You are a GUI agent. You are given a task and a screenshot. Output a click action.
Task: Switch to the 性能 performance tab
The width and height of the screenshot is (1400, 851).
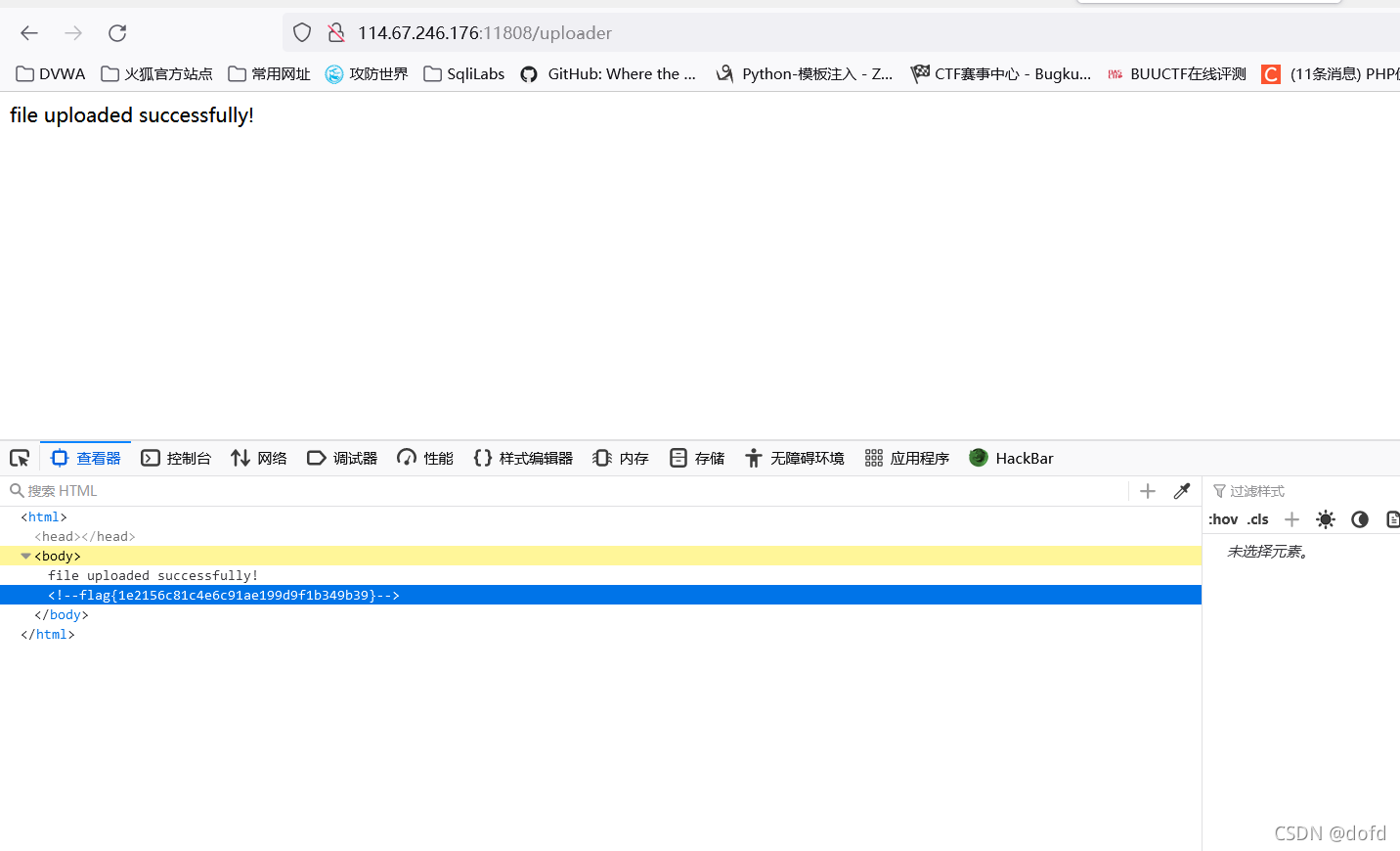tap(425, 459)
